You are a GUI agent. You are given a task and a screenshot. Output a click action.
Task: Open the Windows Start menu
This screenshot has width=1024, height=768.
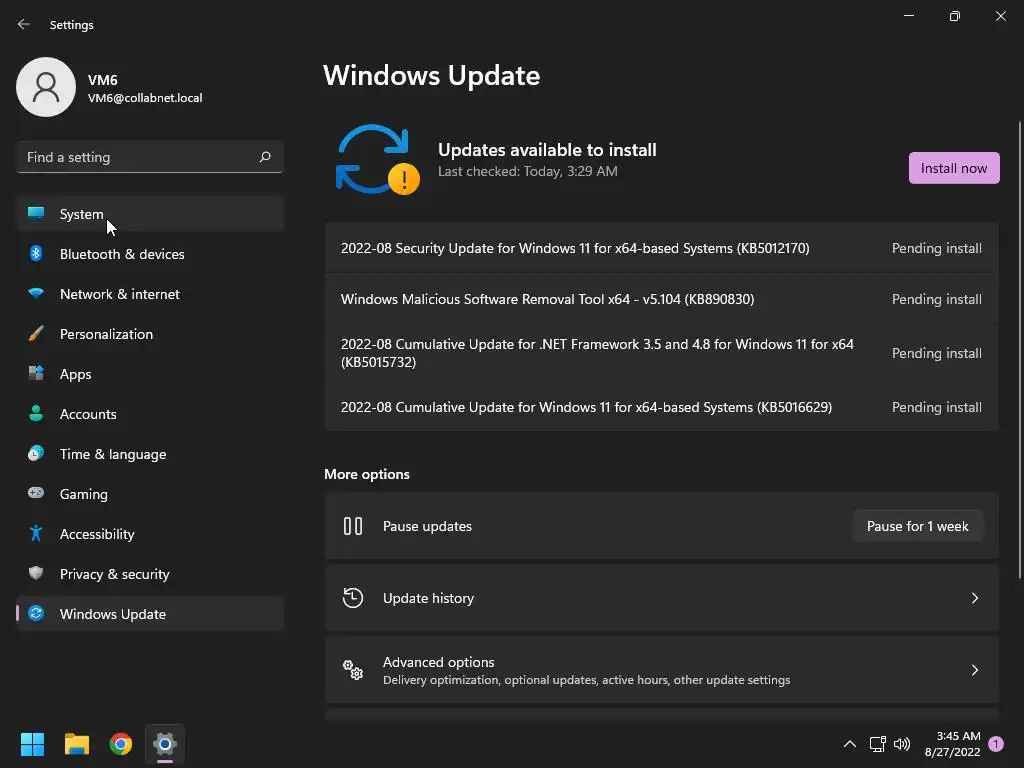[32, 744]
